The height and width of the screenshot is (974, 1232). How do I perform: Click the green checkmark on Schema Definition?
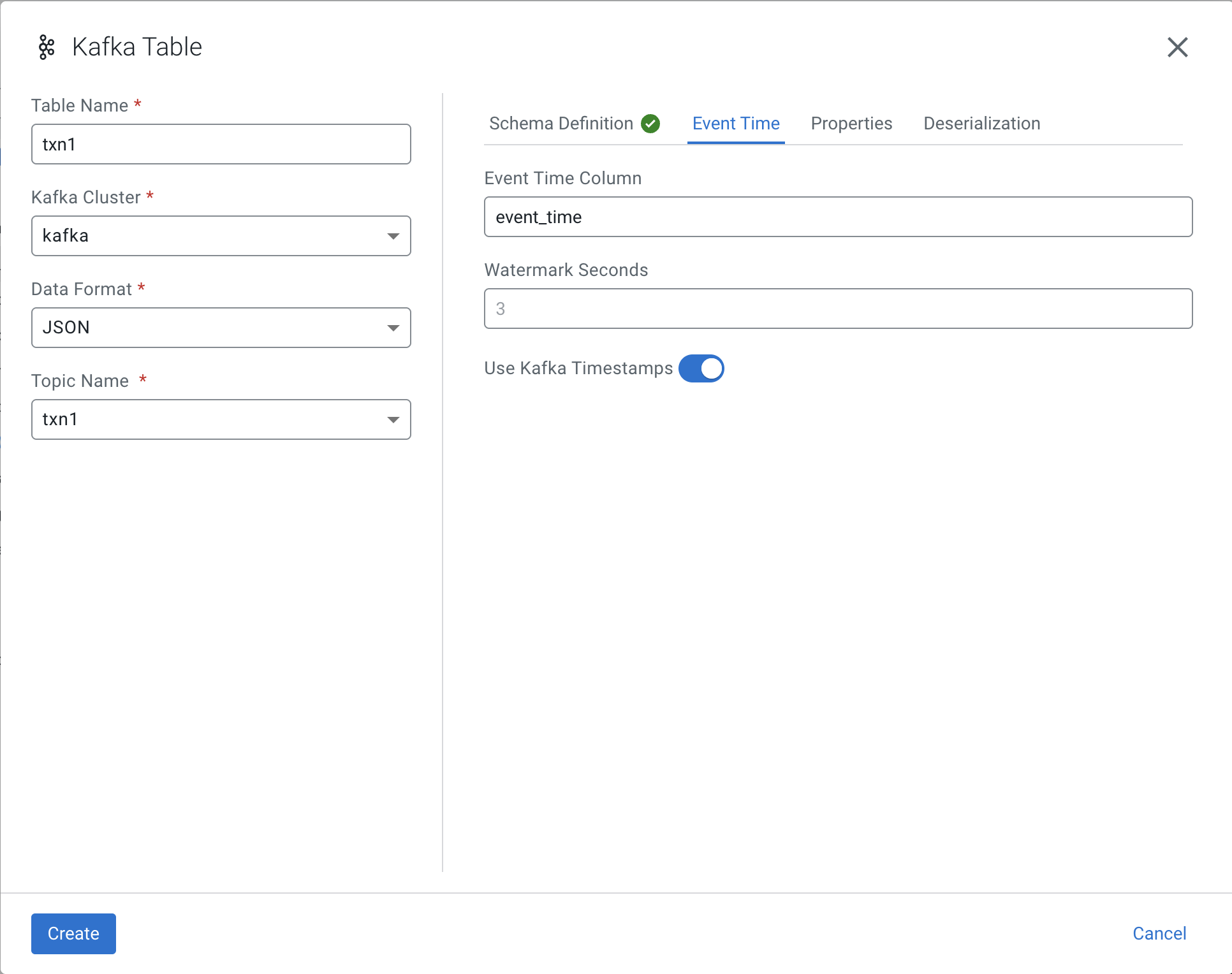click(x=651, y=124)
